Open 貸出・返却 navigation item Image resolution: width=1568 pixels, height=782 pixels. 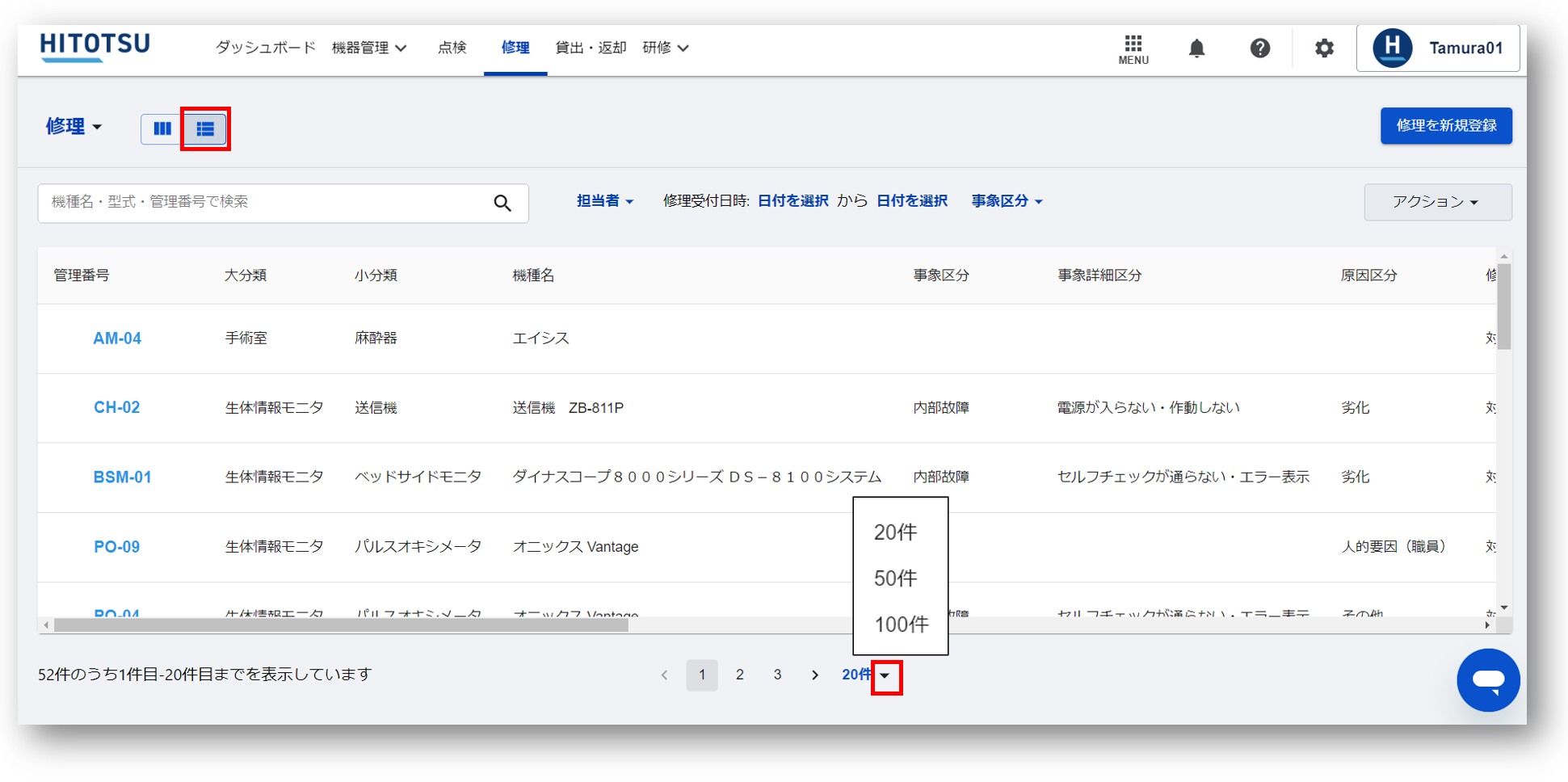(591, 48)
